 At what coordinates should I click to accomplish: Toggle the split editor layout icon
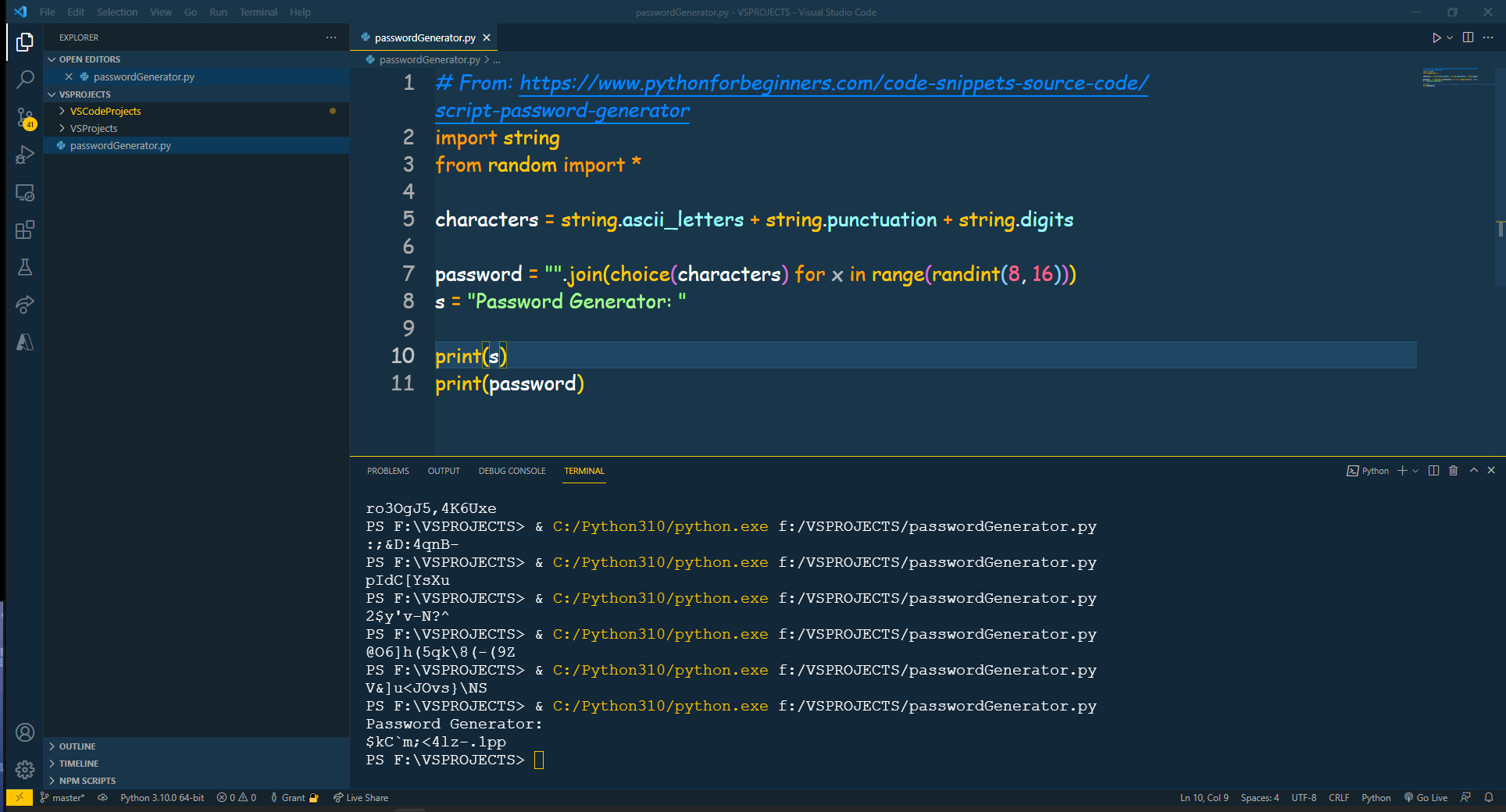tap(1469, 37)
